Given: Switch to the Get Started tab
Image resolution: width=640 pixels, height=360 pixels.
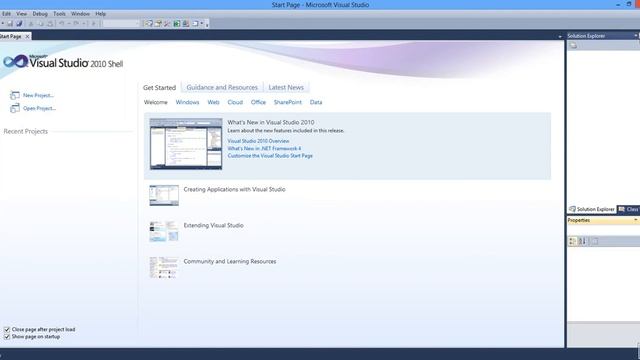Looking at the screenshot, I should click(159, 88).
